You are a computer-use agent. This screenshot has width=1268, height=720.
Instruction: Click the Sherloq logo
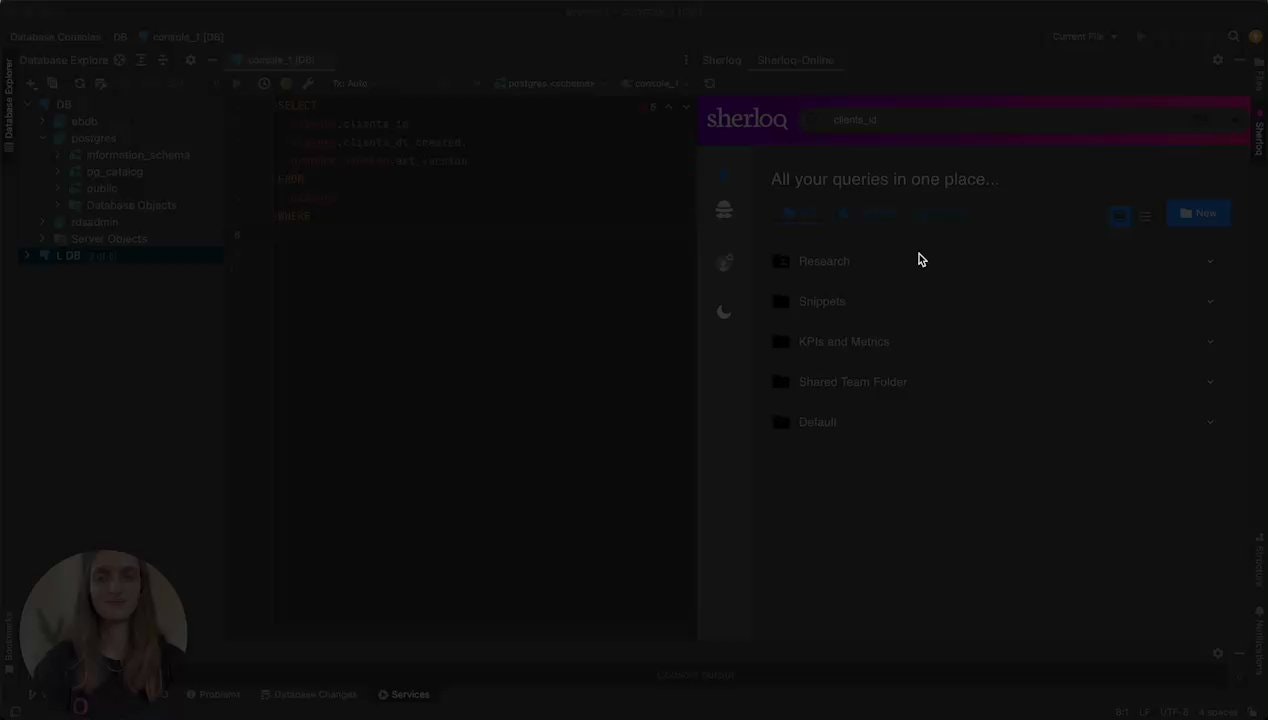pos(747,119)
